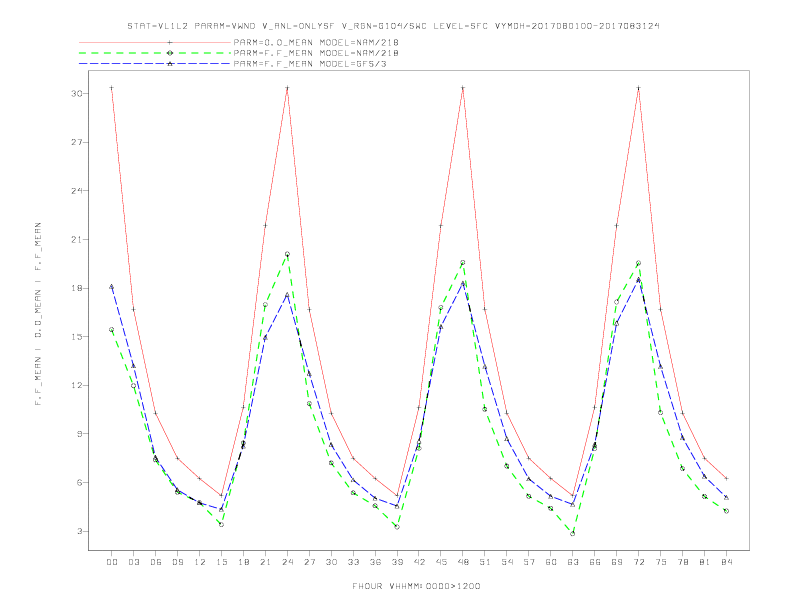Click y-axis tick label 9
The width and height of the screenshot is (792, 612).
[x=80, y=434]
